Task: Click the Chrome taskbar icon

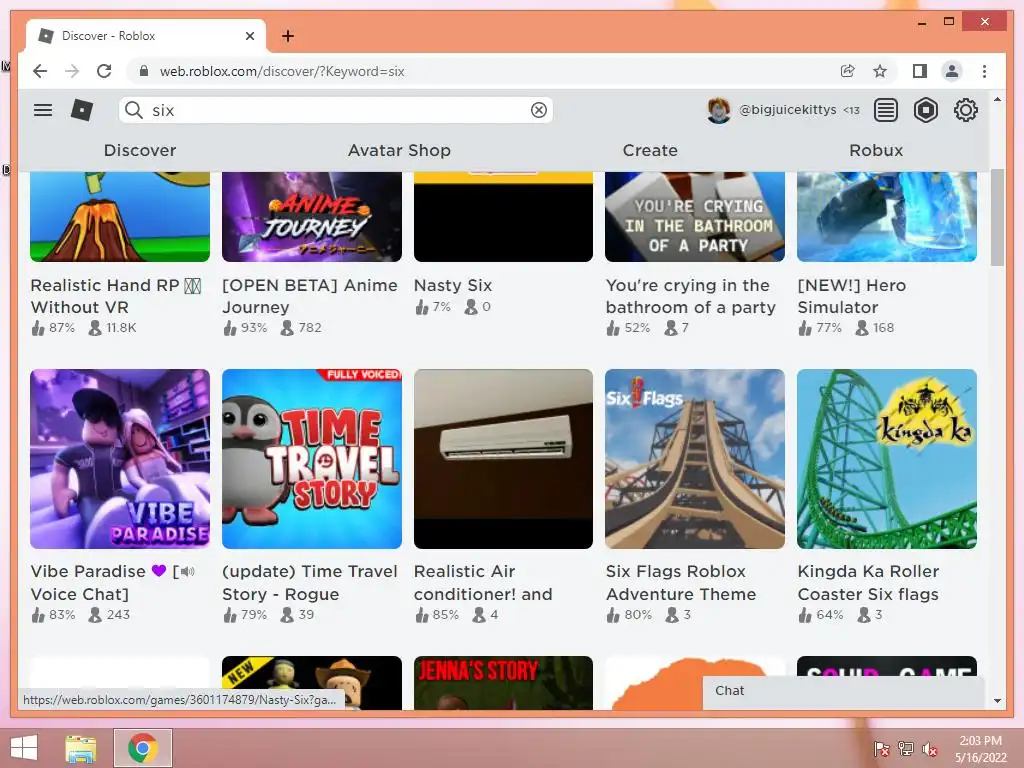Action: pos(143,748)
